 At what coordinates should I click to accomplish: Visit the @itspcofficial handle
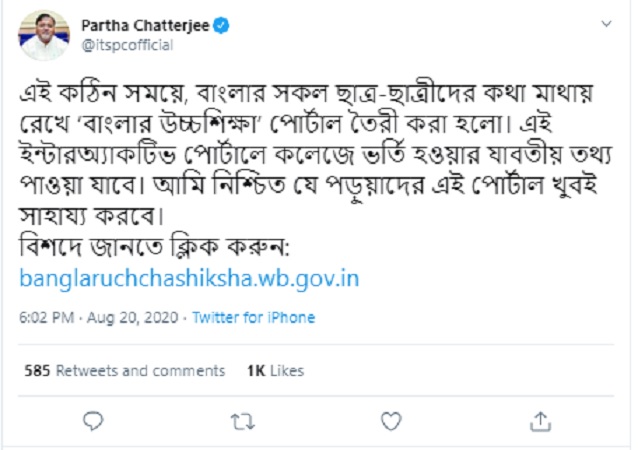point(126,45)
